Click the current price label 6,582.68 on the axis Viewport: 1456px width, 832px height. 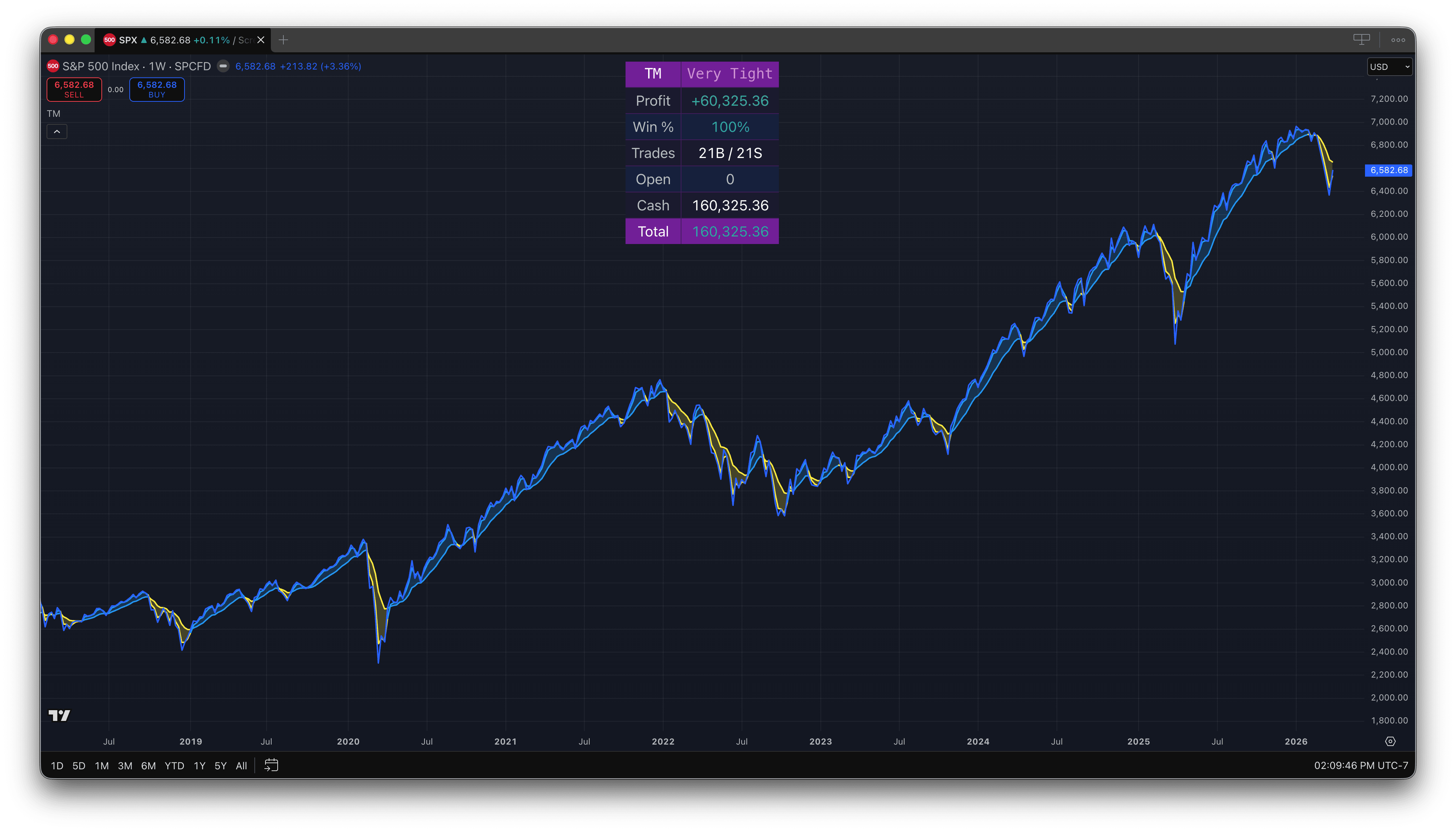tap(1389, 170)
